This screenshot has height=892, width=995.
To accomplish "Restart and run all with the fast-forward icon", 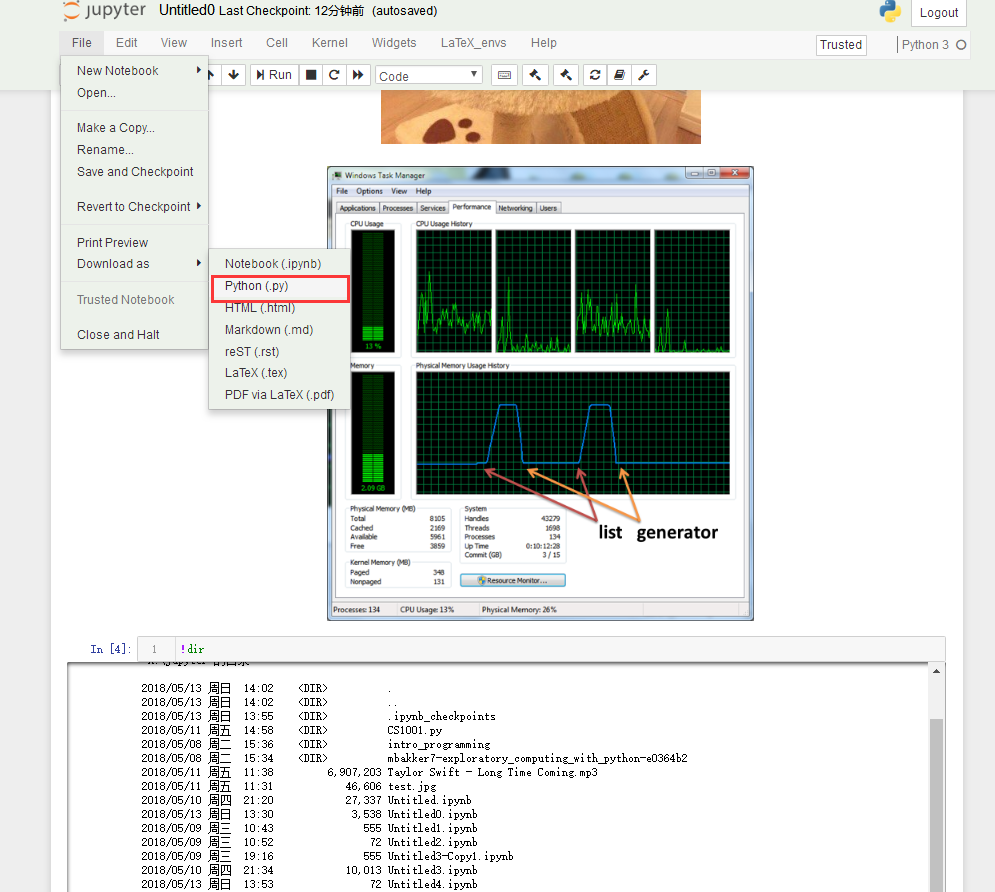I will (x=358, y=75).
